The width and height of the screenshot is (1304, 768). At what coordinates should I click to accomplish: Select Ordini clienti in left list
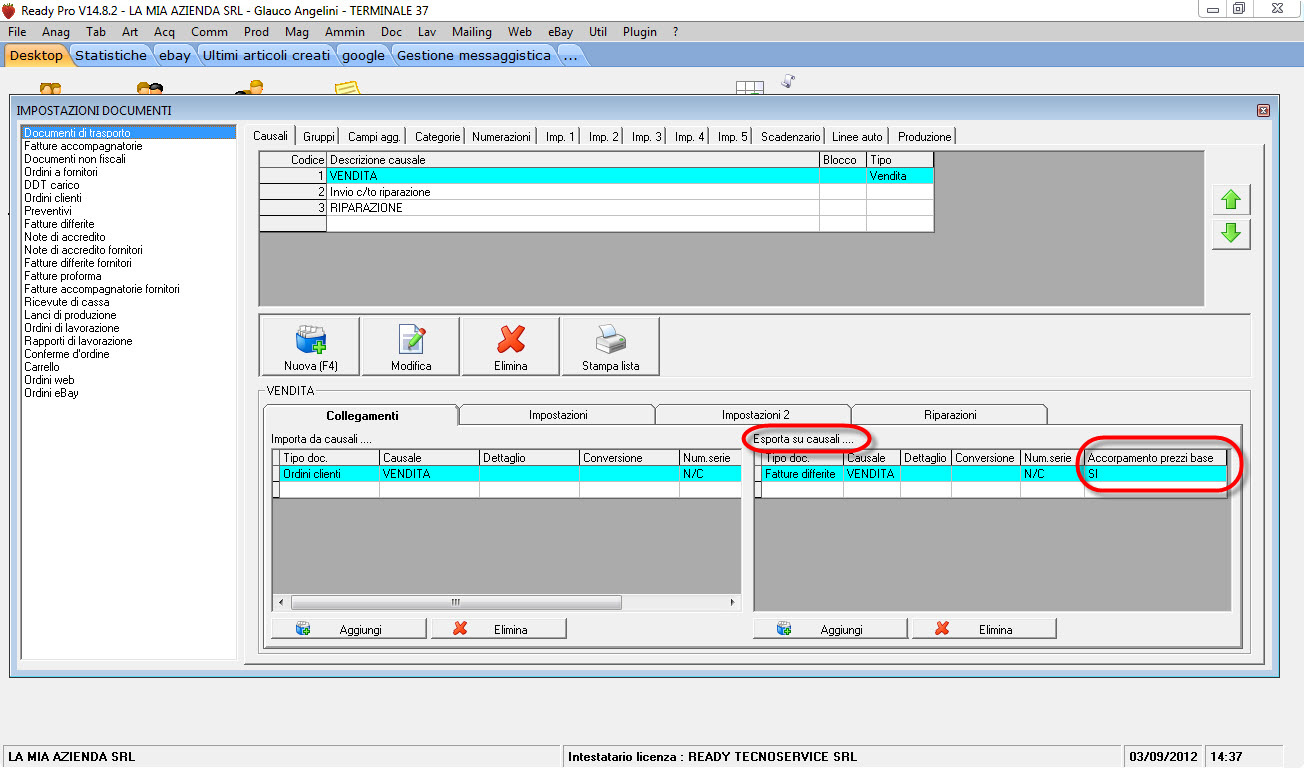click(52, 198)
